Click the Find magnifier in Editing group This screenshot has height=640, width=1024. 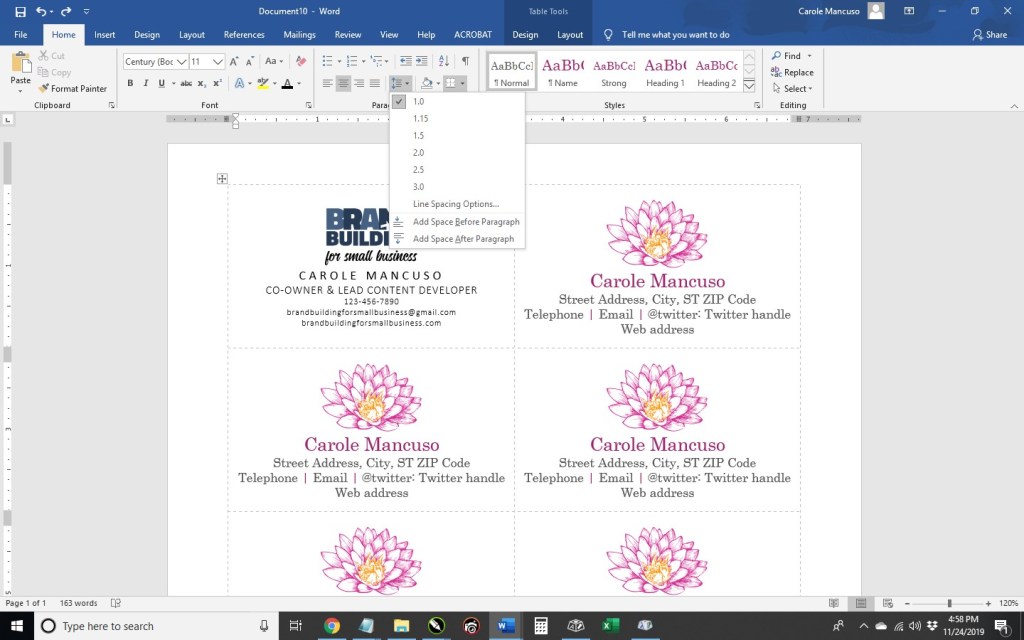click(x=776, y=56)
